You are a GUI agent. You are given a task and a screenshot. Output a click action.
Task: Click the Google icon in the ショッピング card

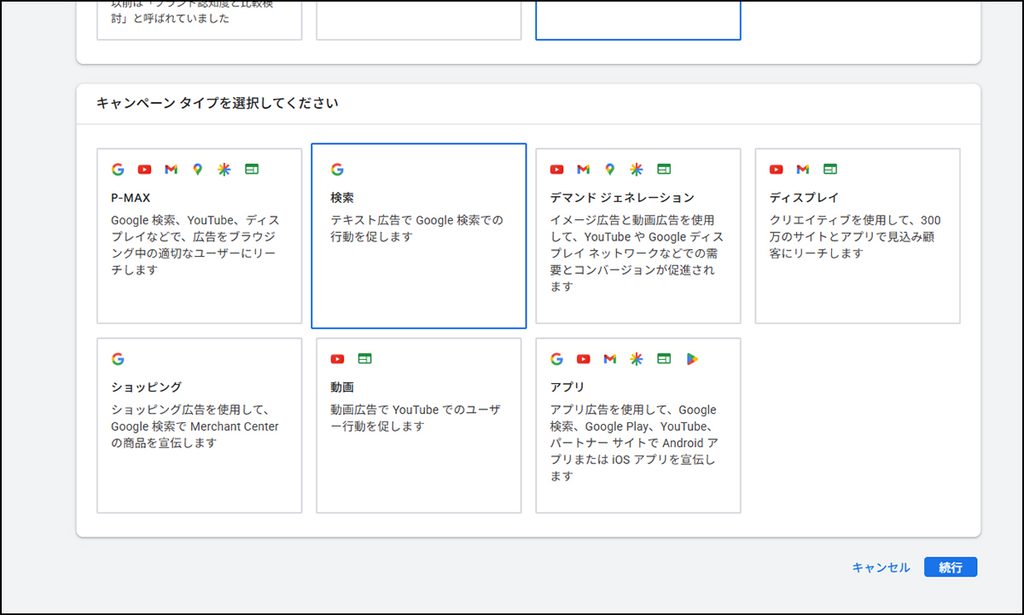click(x=118, y=358)
